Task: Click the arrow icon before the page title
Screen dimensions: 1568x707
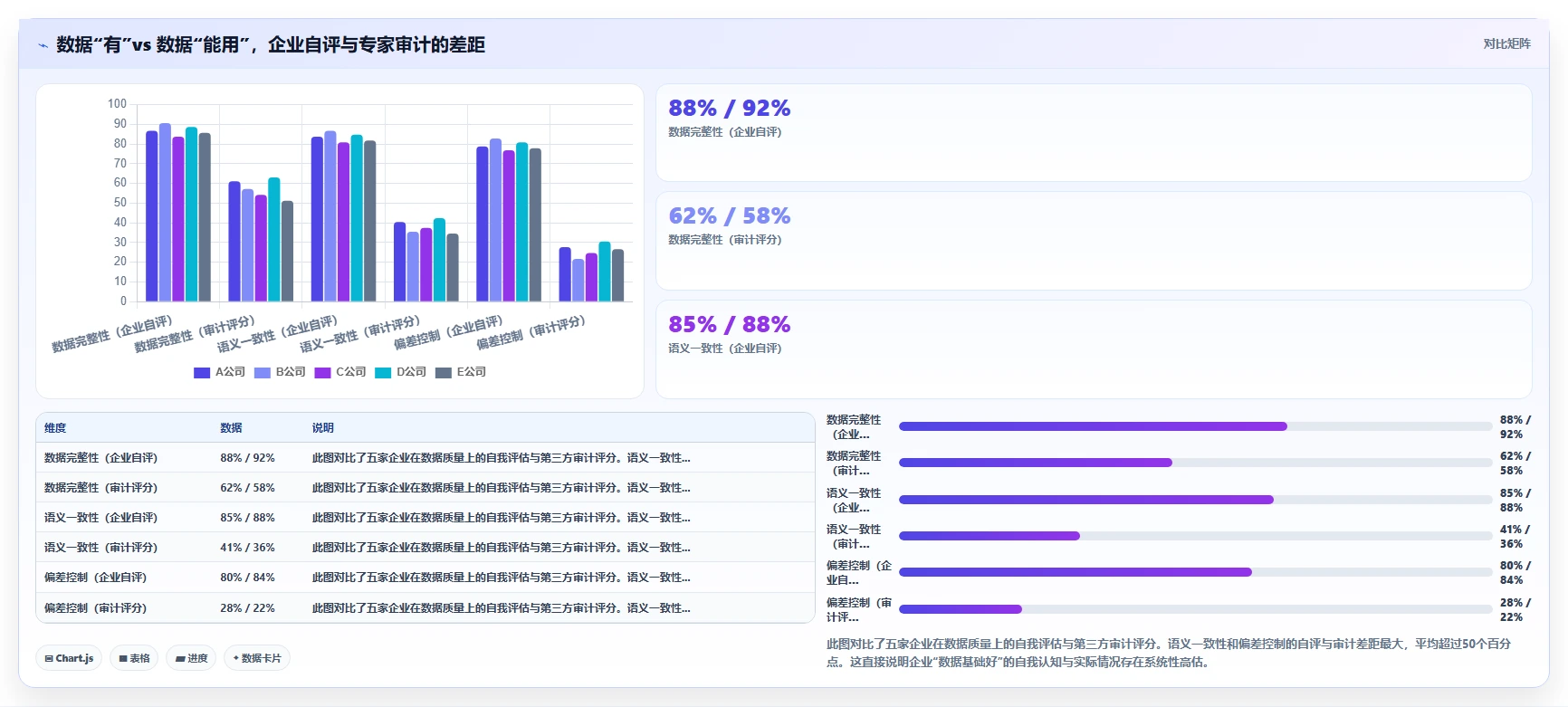Action: 43,45
